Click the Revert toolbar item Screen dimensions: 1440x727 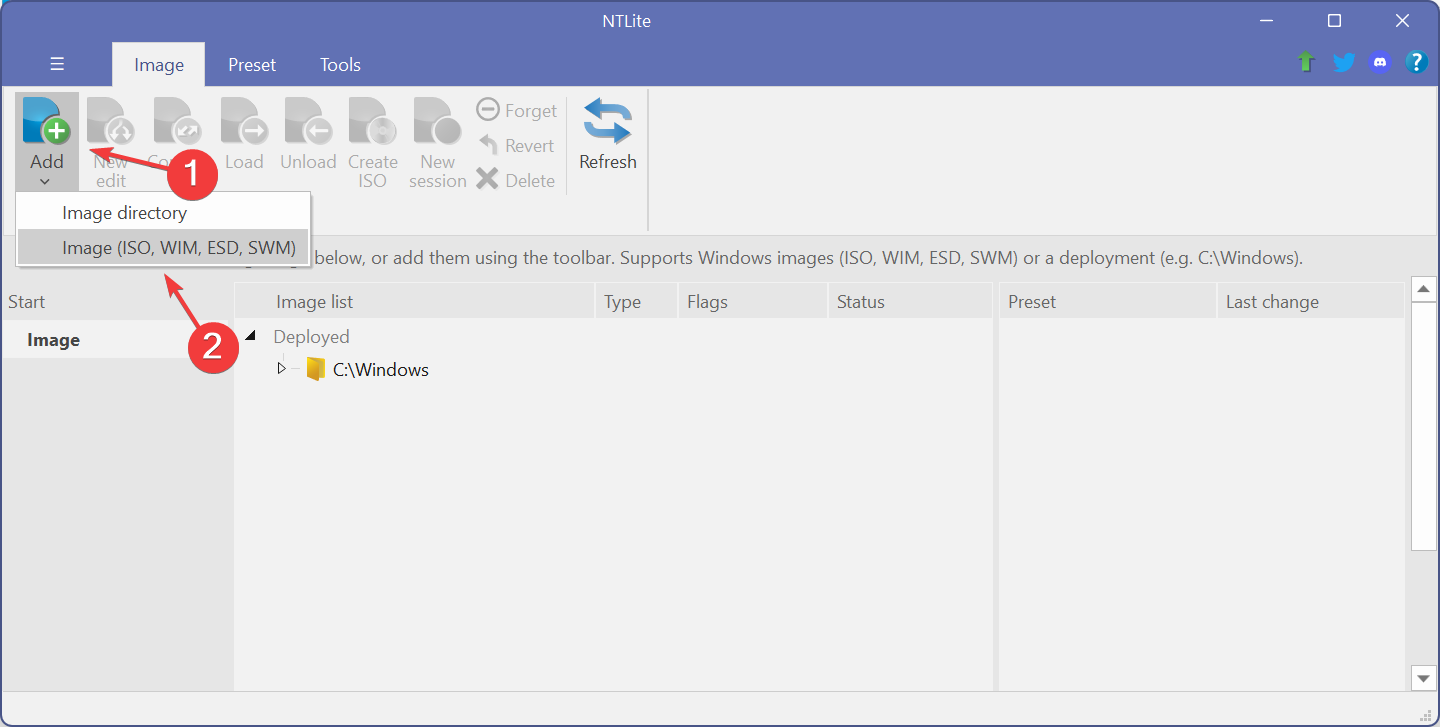517,146
